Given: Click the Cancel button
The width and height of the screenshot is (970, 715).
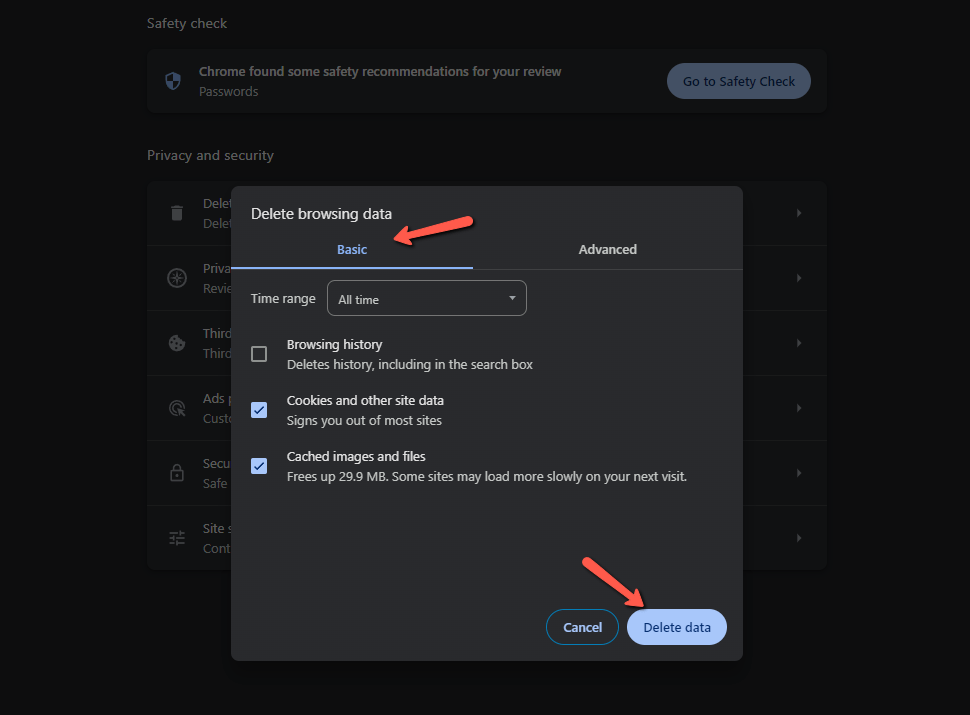Looking at the screenshot, I should coord(582,627).
